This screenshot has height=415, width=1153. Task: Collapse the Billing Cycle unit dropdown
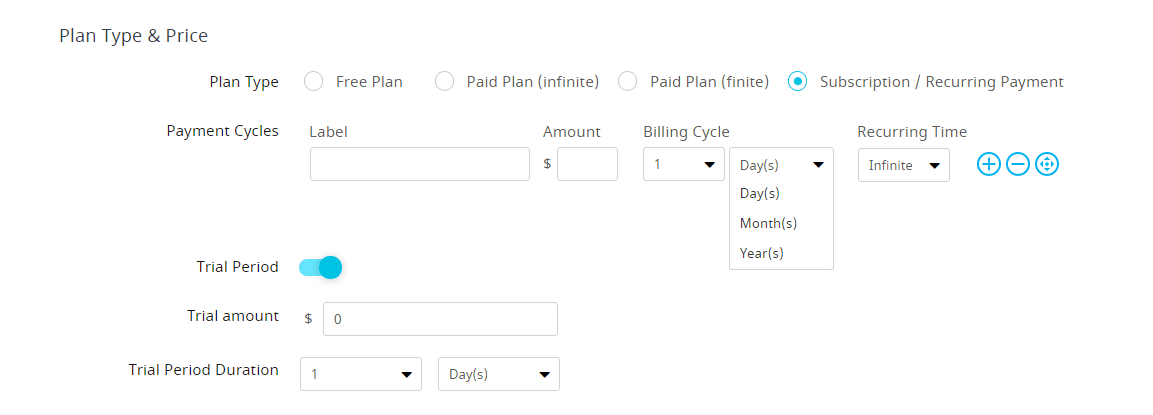click(x=781, y=166)
